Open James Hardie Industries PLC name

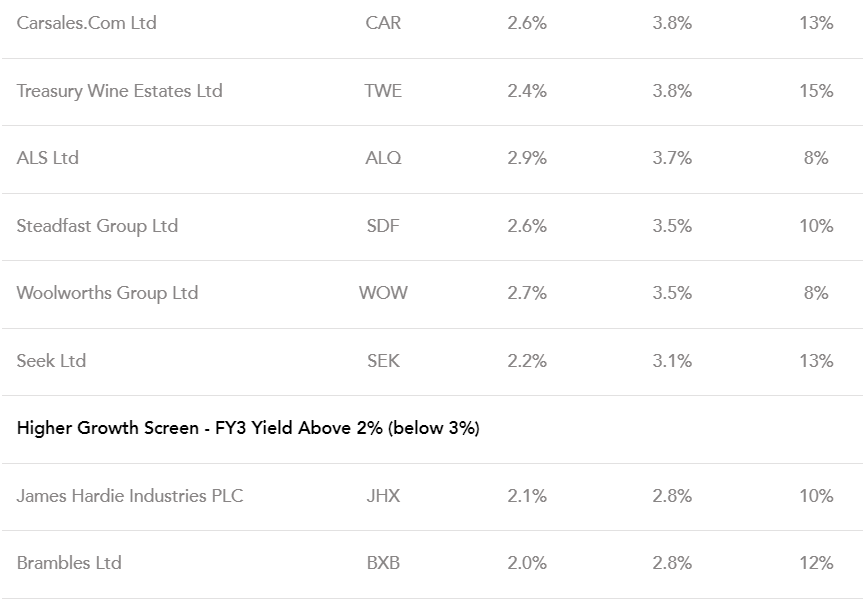130,496
